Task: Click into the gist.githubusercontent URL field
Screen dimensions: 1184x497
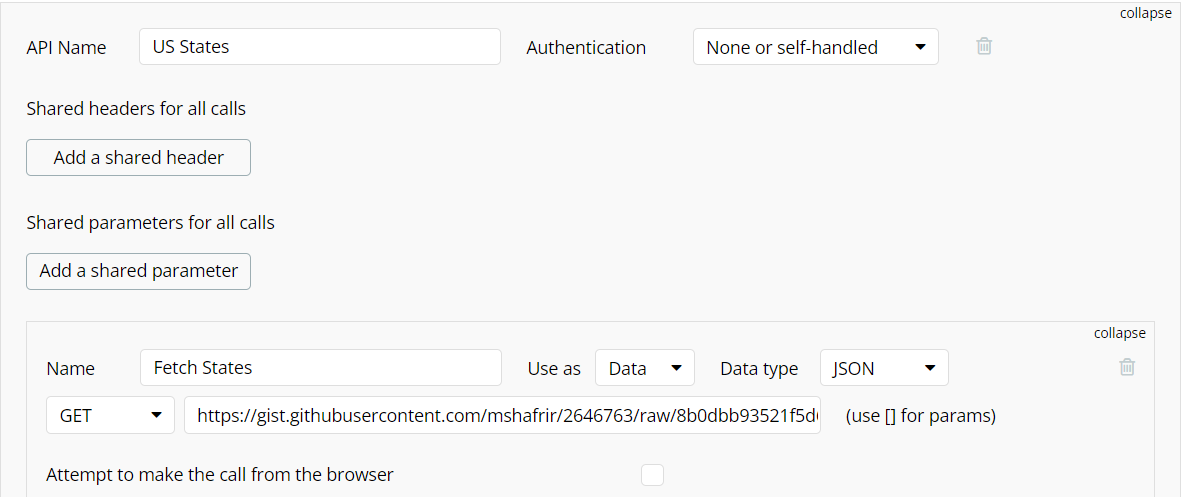Action: (x=502, y=415)
